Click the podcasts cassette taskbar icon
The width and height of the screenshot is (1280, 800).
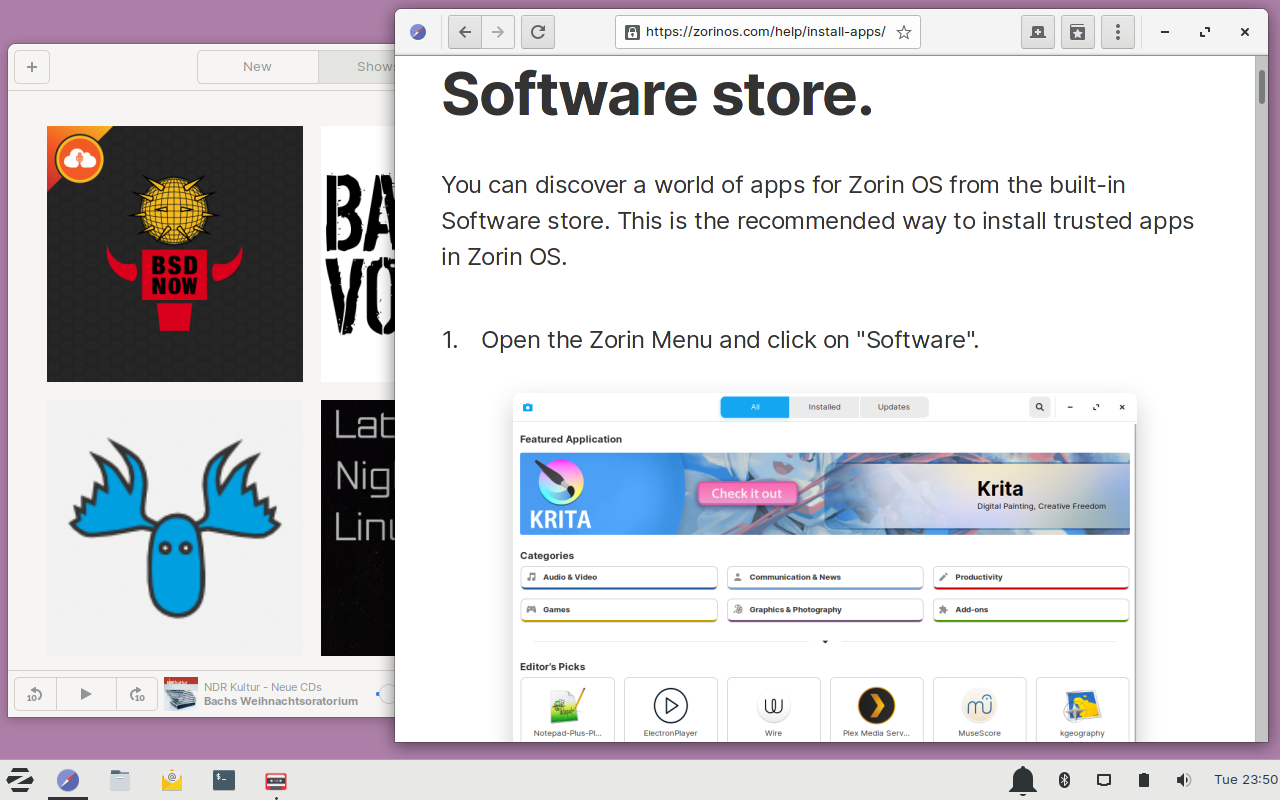276,780
